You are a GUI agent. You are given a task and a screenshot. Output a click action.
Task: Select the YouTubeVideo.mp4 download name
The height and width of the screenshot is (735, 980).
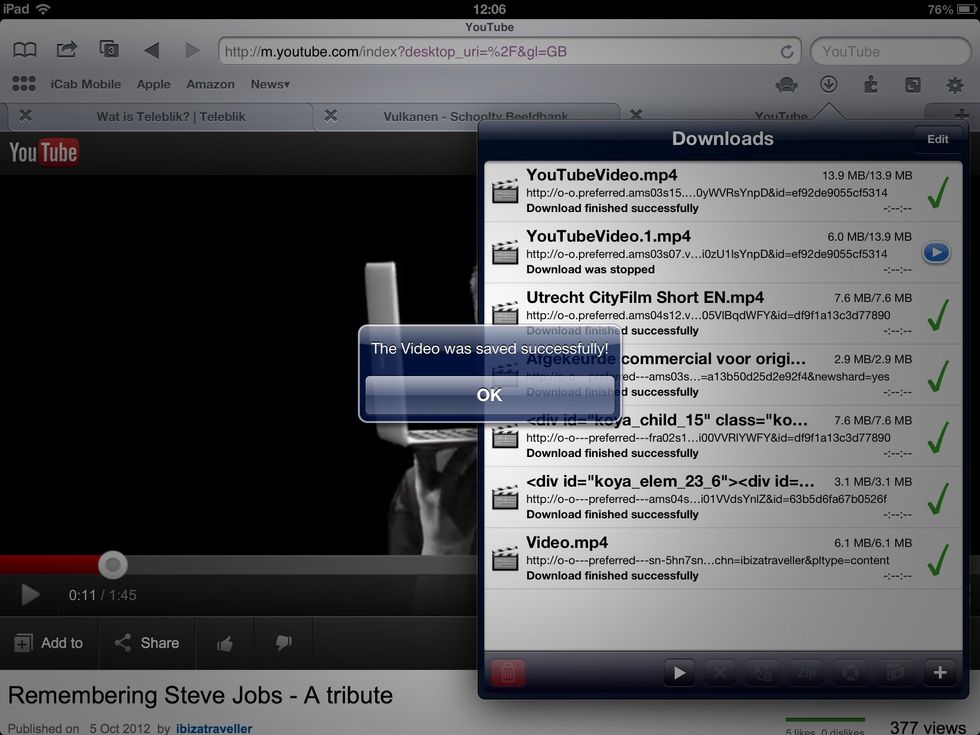tap(601, 175)
